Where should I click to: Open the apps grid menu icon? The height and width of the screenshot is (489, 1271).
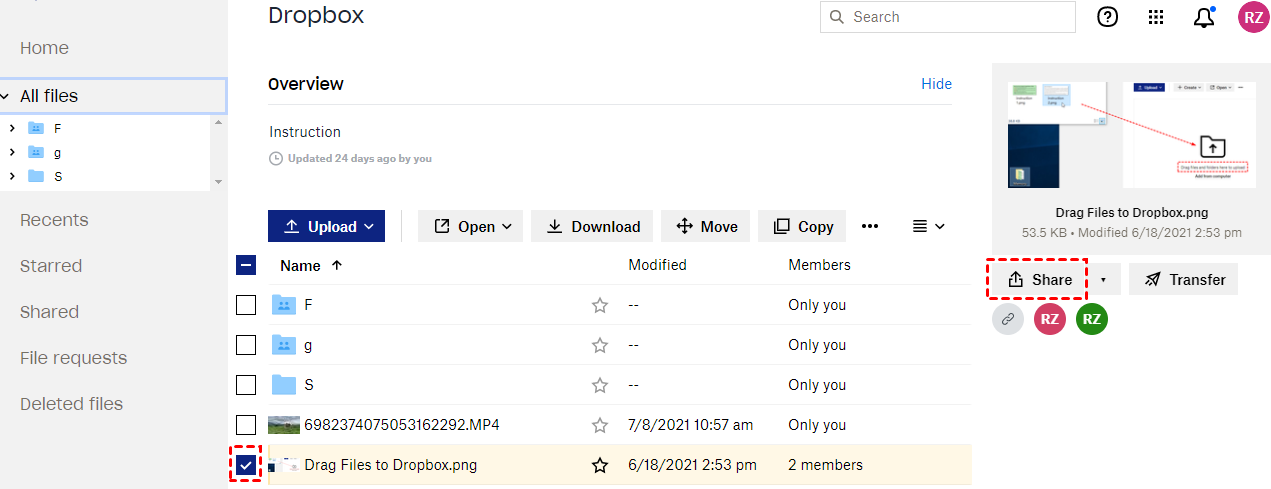[1156, 17]
